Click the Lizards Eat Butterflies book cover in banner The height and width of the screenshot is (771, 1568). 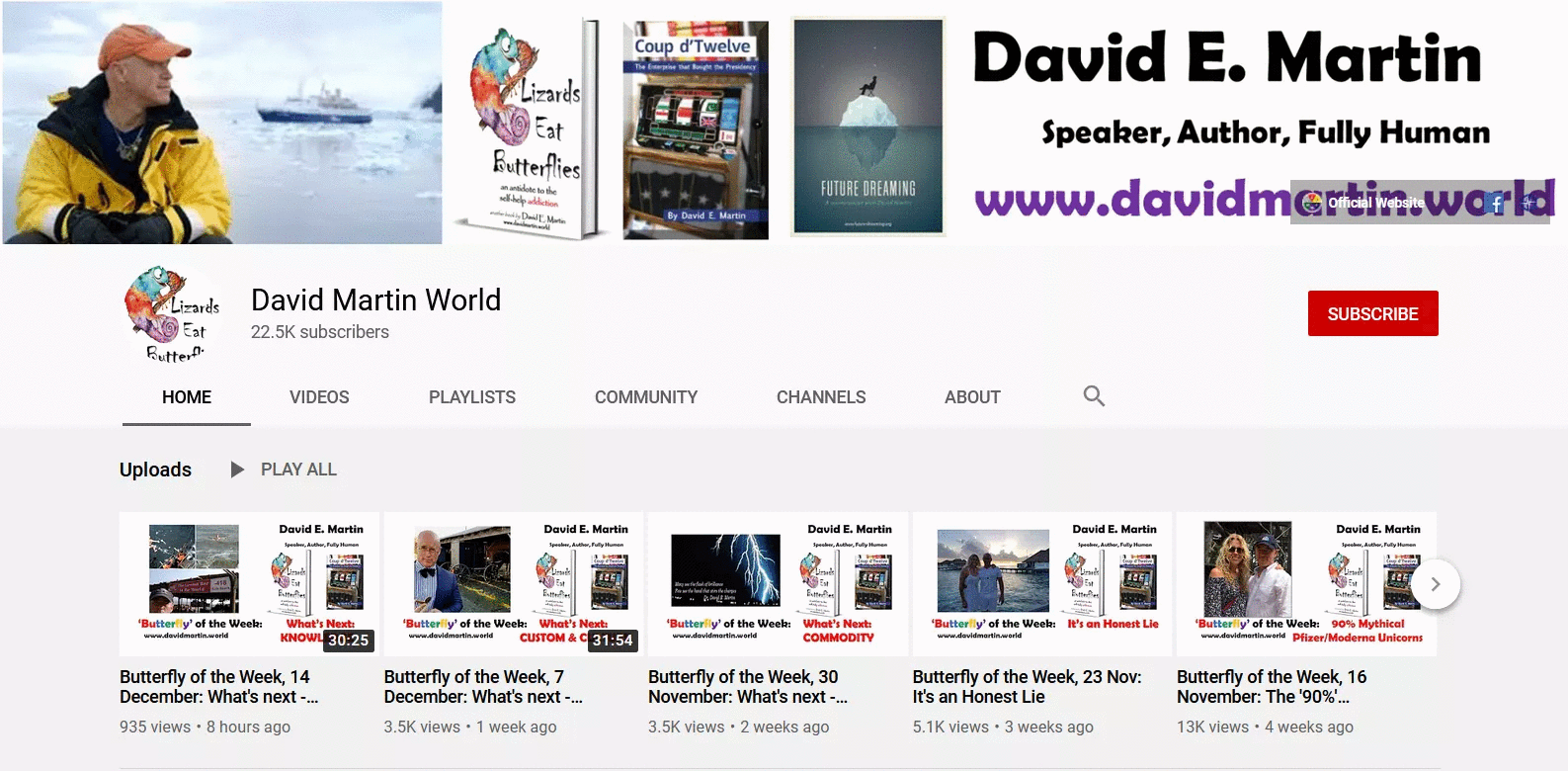tap(529, 128)
